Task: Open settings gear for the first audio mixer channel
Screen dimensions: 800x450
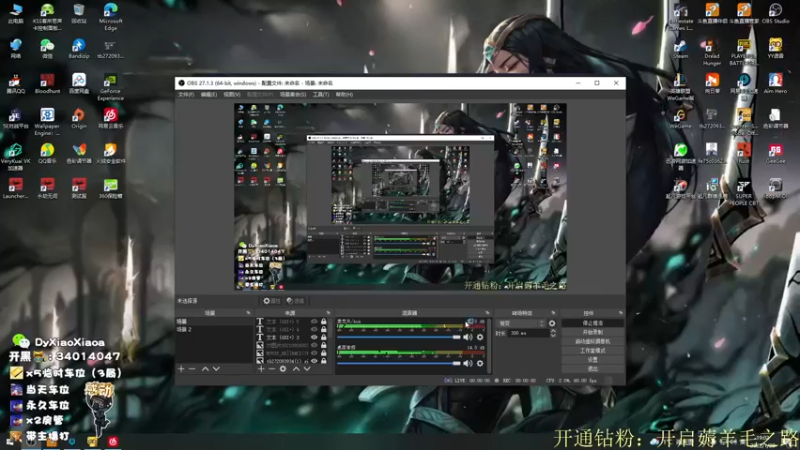Action: [x=480, y=337]
